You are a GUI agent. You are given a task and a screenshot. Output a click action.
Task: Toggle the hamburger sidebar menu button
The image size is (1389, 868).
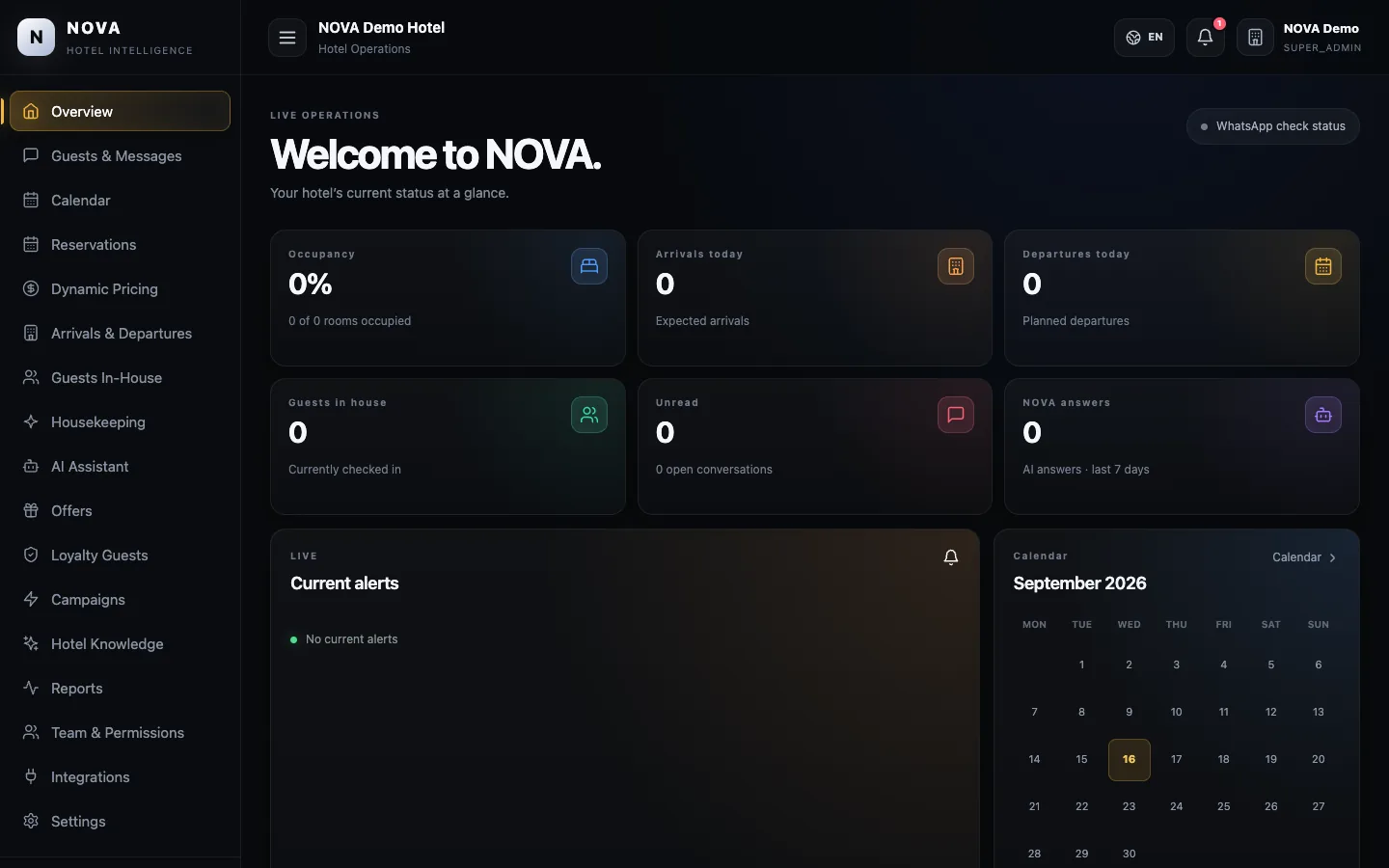point(286,38)
